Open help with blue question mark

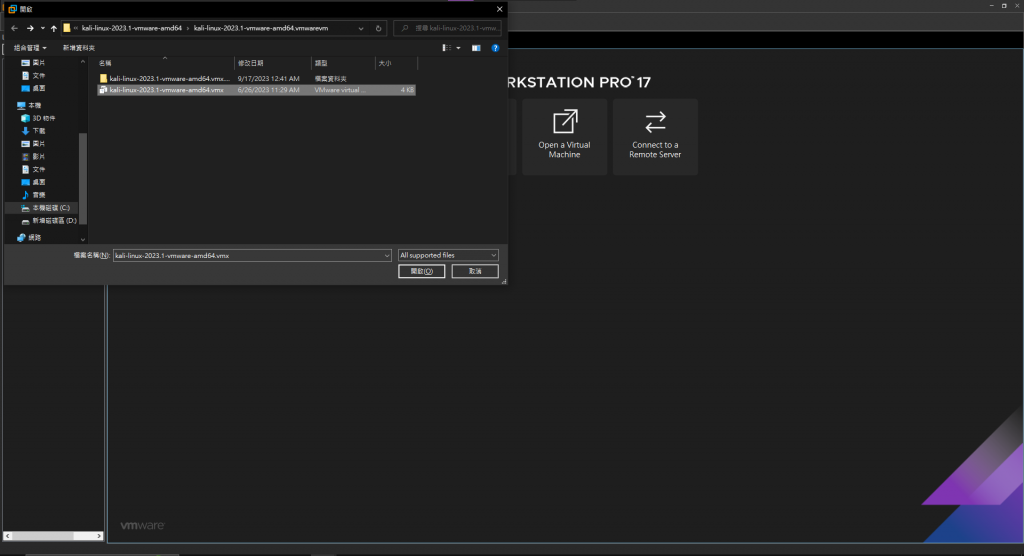[x=495, y=48]
